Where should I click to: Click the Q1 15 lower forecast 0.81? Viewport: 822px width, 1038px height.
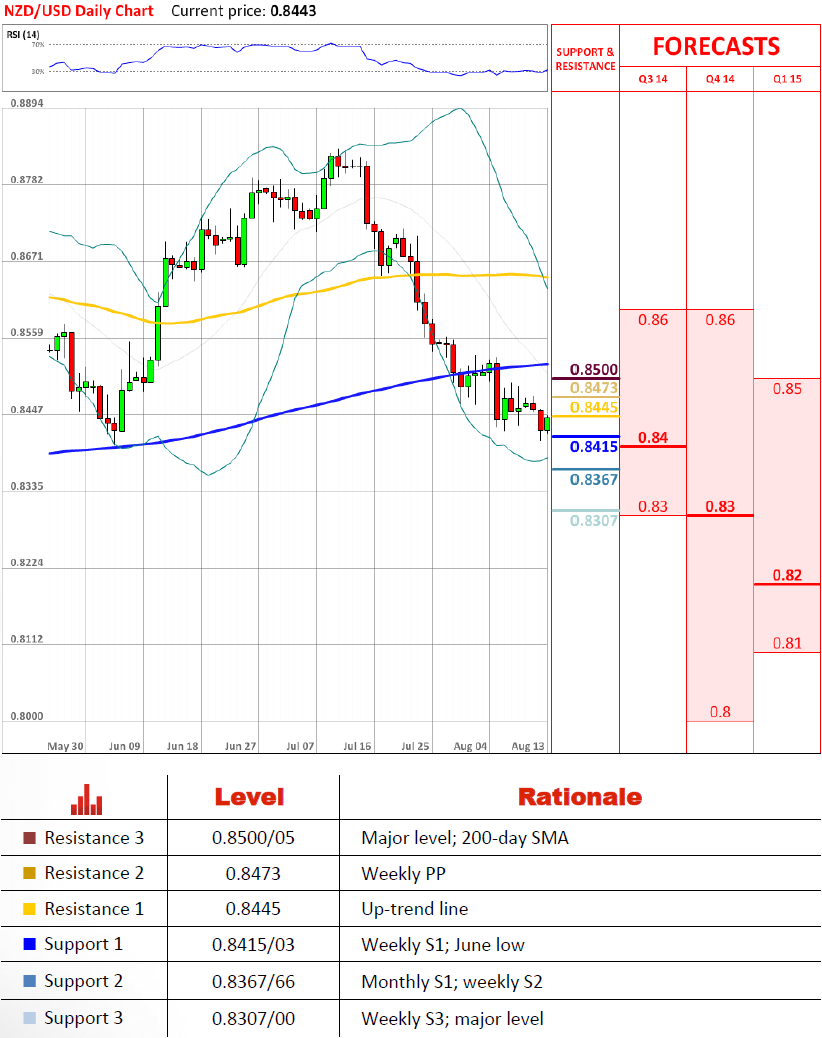click(787, 643)
